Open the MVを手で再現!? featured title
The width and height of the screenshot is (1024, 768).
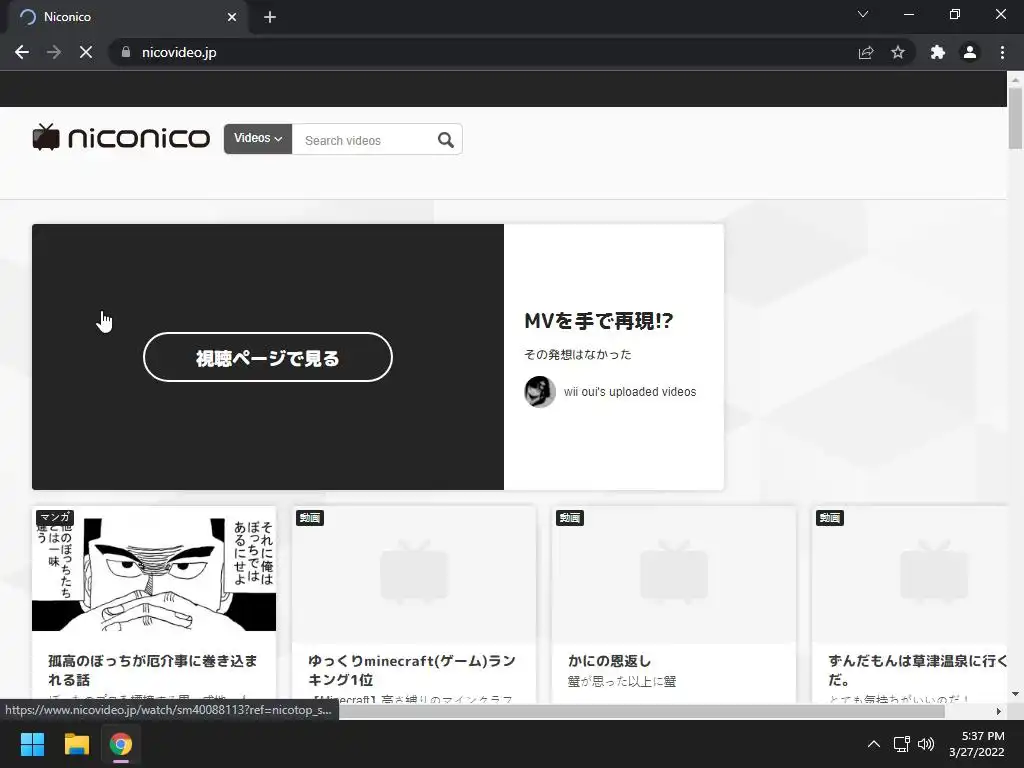tap(598, 321)
